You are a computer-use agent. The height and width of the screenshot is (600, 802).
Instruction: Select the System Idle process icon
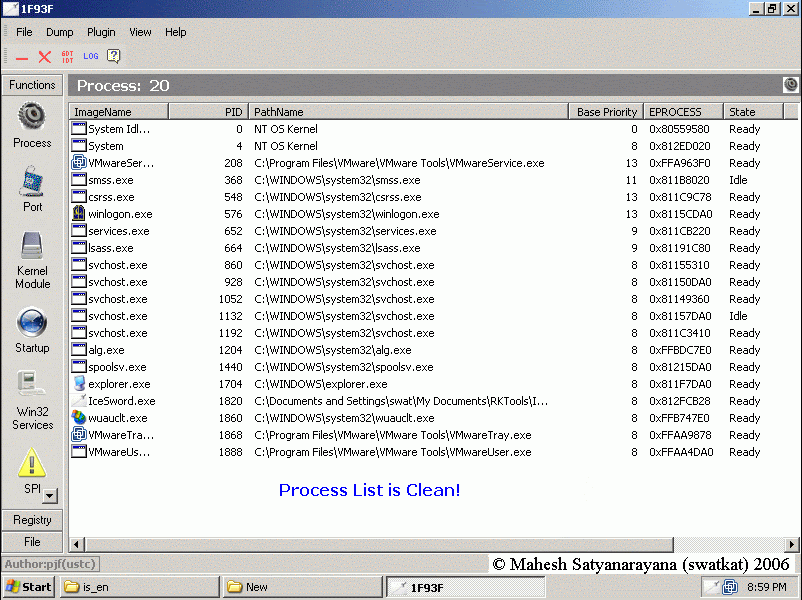click(x=79, y=129)
